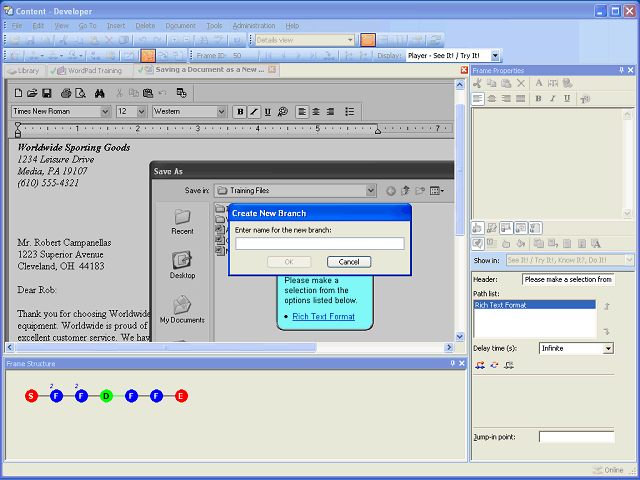Viewport: 640px width, 480px height.
Task: Toggle Underline in Frame Properties
Action: 567,99
